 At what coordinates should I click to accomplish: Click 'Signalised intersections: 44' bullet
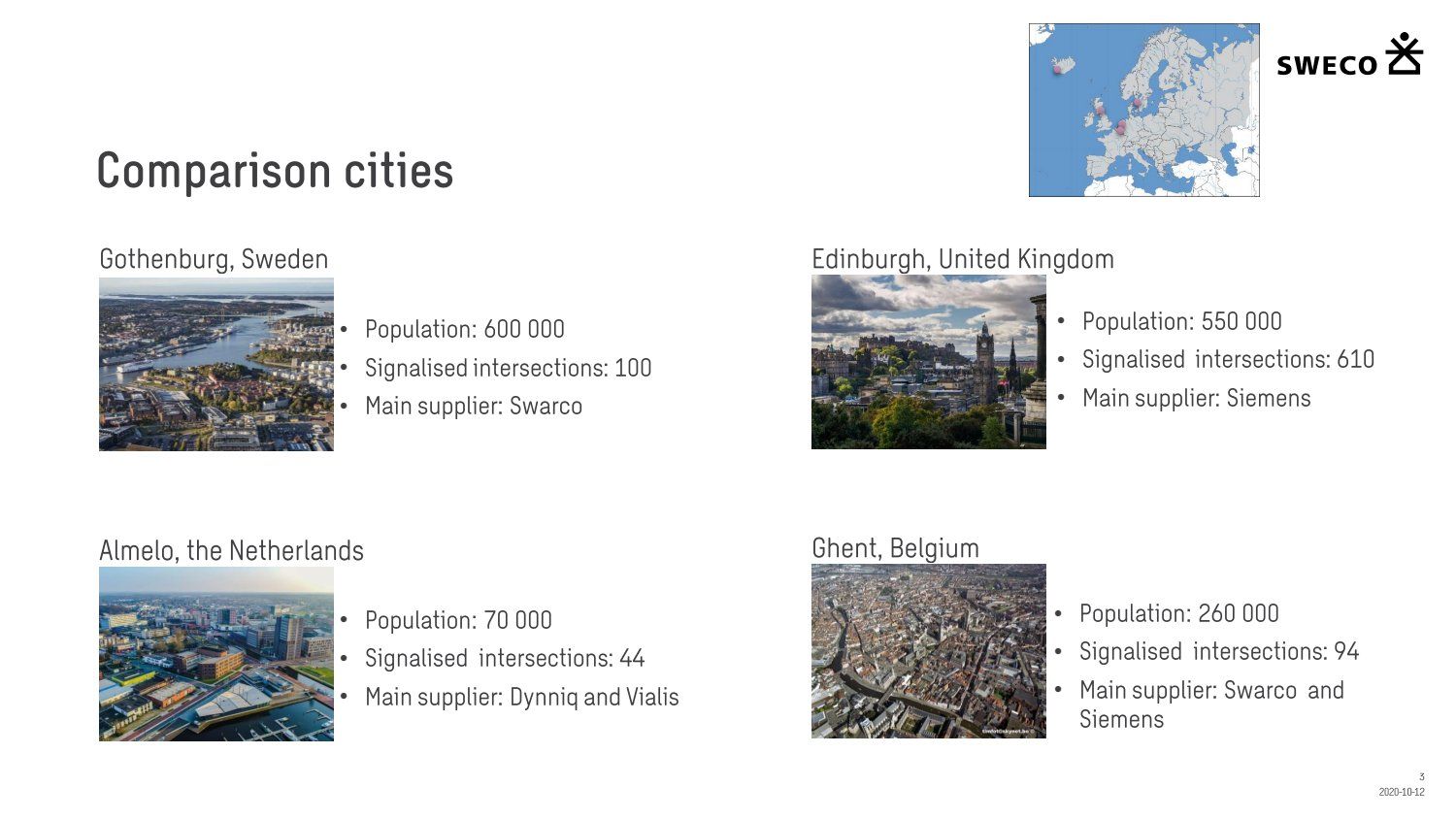(504, 659)
